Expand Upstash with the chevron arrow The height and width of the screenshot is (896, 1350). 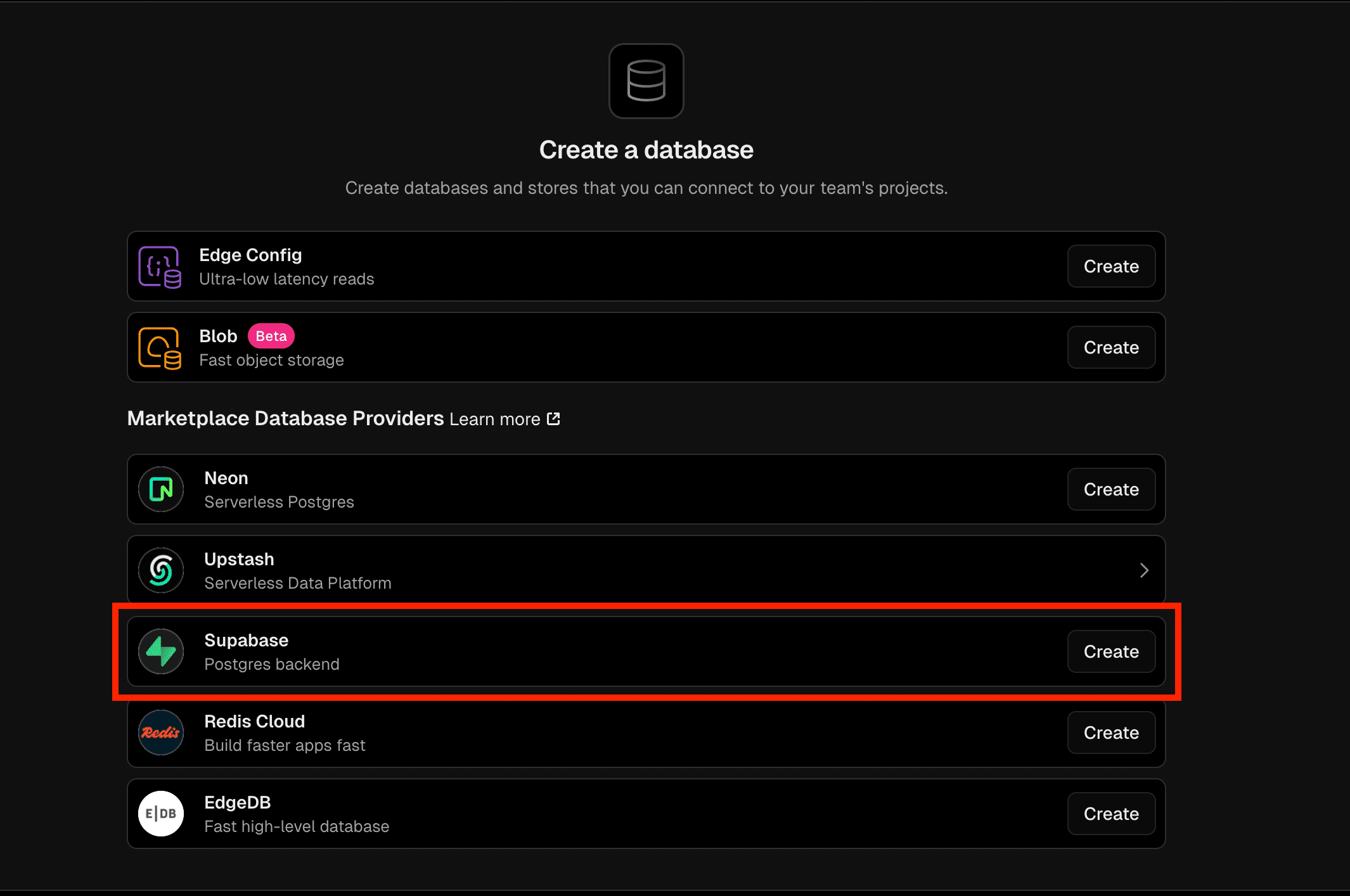[1144, 570]
